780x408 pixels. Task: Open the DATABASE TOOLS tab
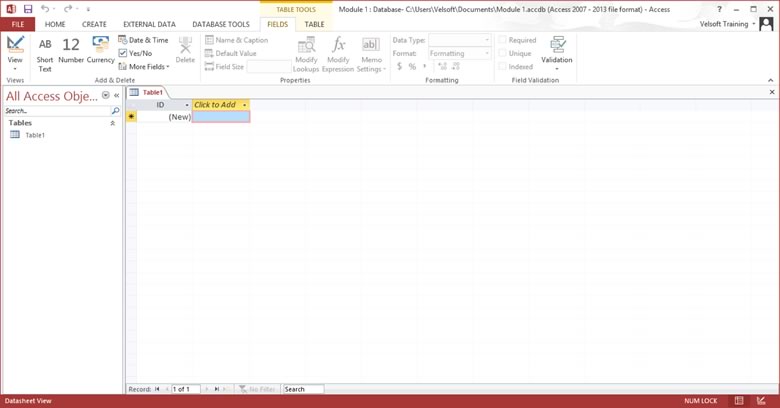coord(221,24)
